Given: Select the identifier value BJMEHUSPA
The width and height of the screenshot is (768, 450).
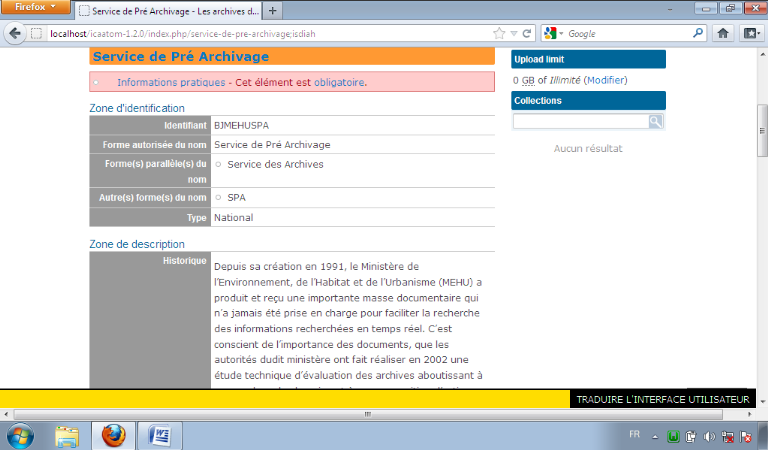Looking at the screenshot, I should point(241,125).
